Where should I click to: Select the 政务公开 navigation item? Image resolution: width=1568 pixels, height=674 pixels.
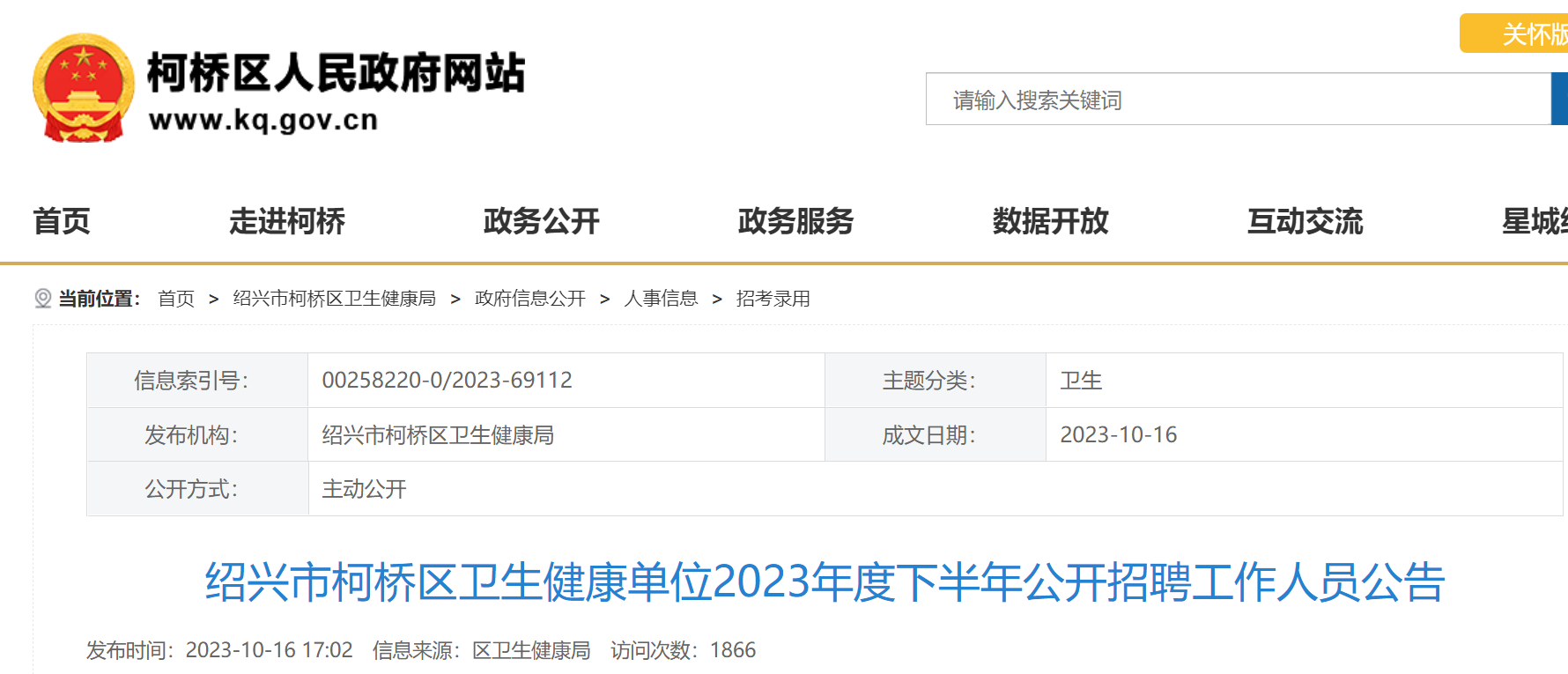tap(542, 221)
